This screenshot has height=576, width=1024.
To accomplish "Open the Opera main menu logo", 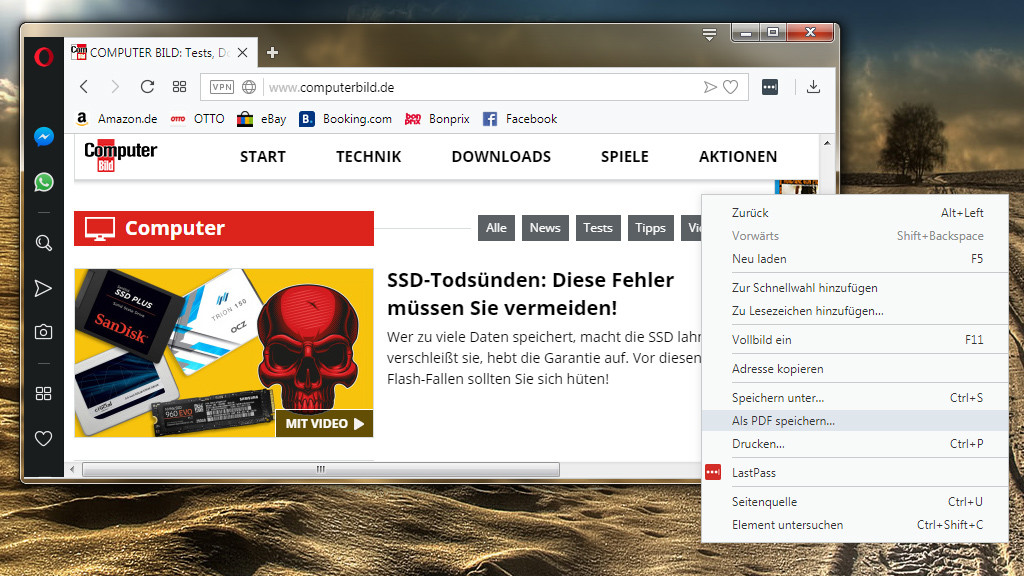I will 44,57.
